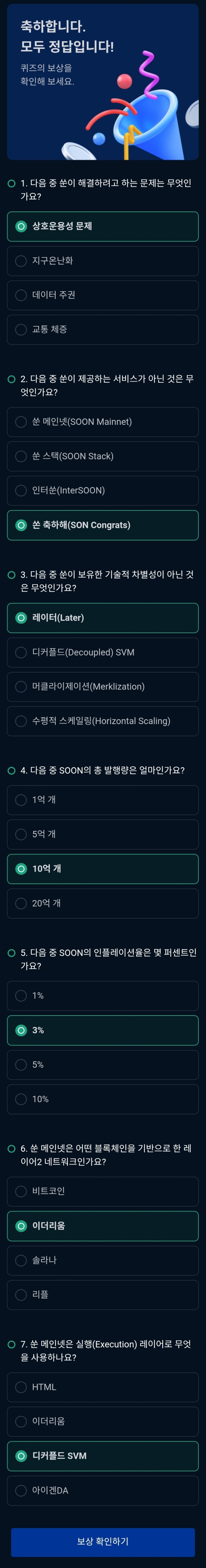This screenshot has width=206, height=1568.
Task: Choose 데이터 주권 for question 1
Action: [102, 295]
